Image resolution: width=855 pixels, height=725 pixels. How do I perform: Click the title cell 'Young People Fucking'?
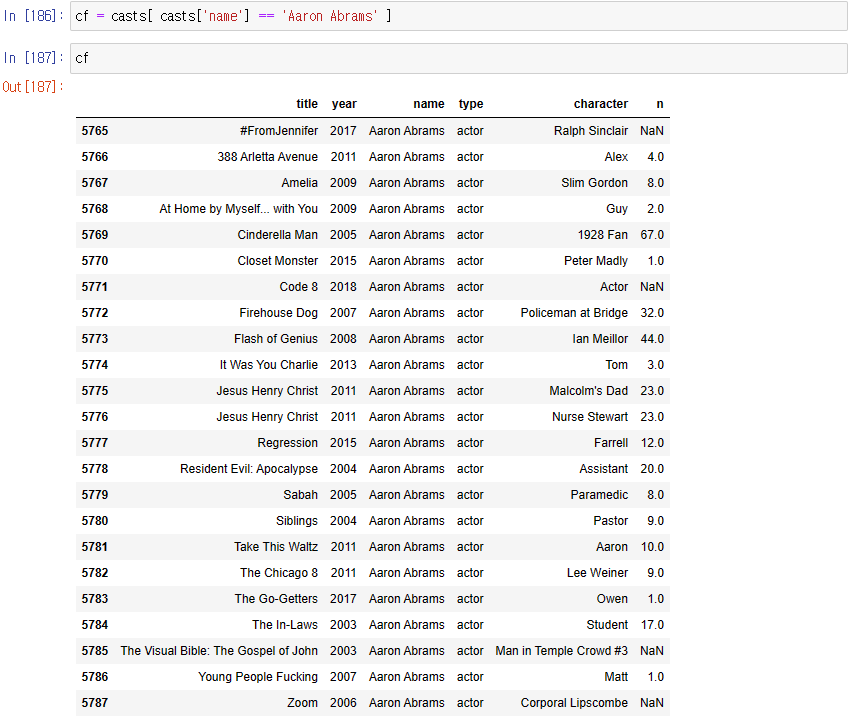pyautogui.click(x=258, y=677)
